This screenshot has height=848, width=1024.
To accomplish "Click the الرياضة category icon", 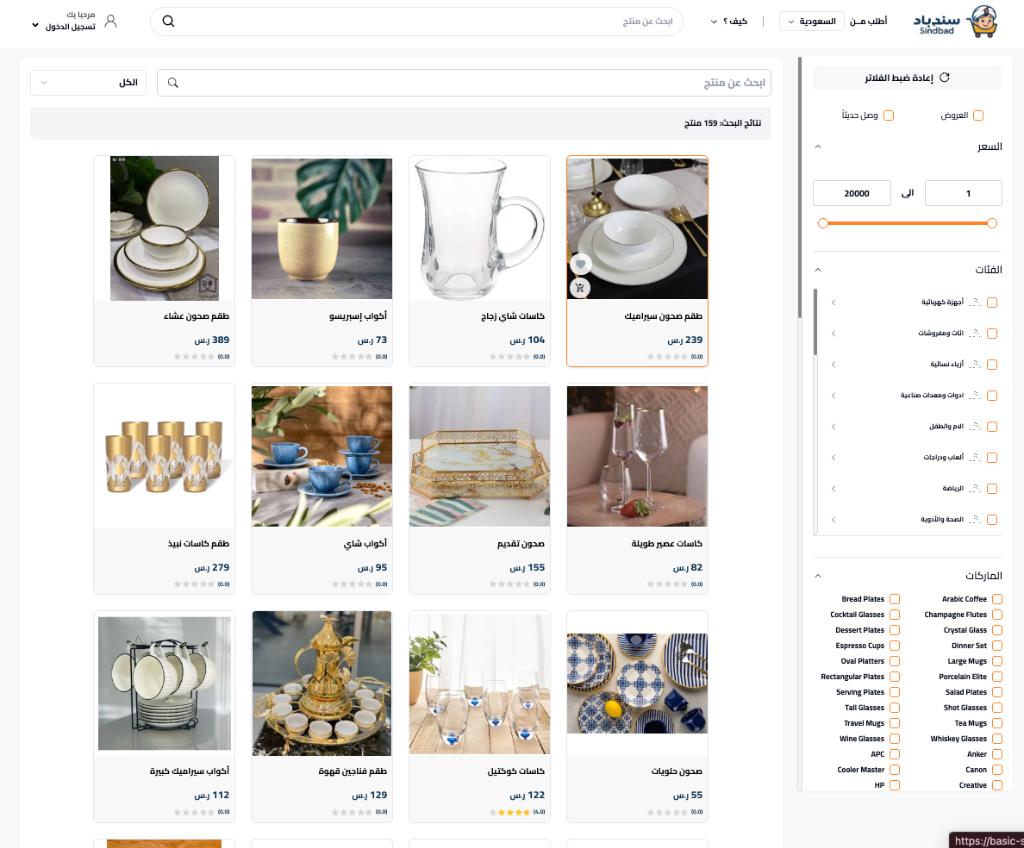I will pyautogui.click(x=975, y=488).
